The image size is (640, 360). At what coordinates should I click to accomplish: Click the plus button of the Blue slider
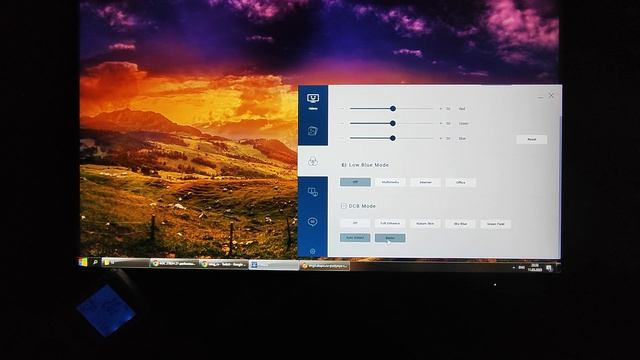[440, 138]
